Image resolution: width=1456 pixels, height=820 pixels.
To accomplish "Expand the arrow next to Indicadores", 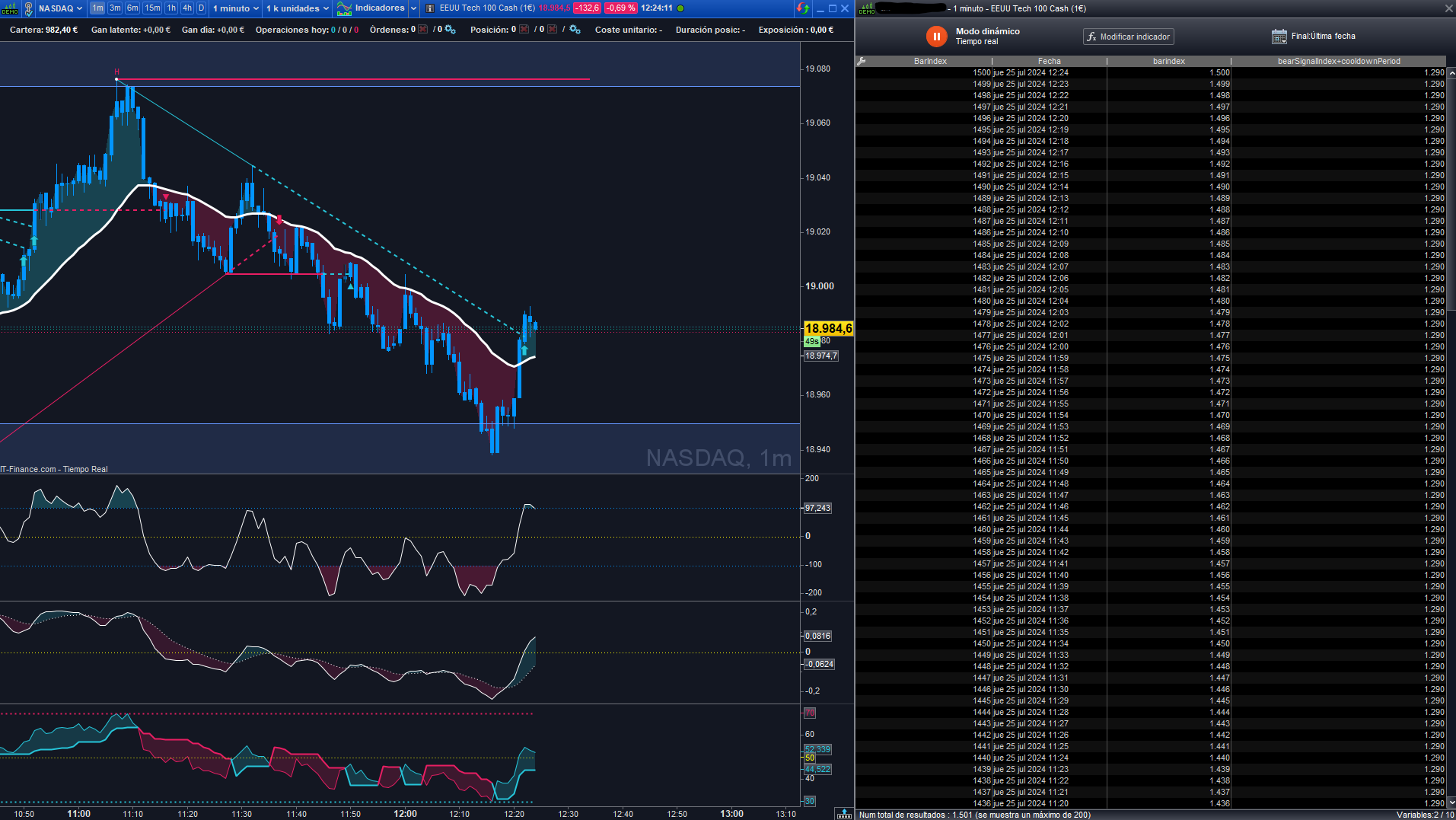I will pyautogui.click(x=413, y=8).
